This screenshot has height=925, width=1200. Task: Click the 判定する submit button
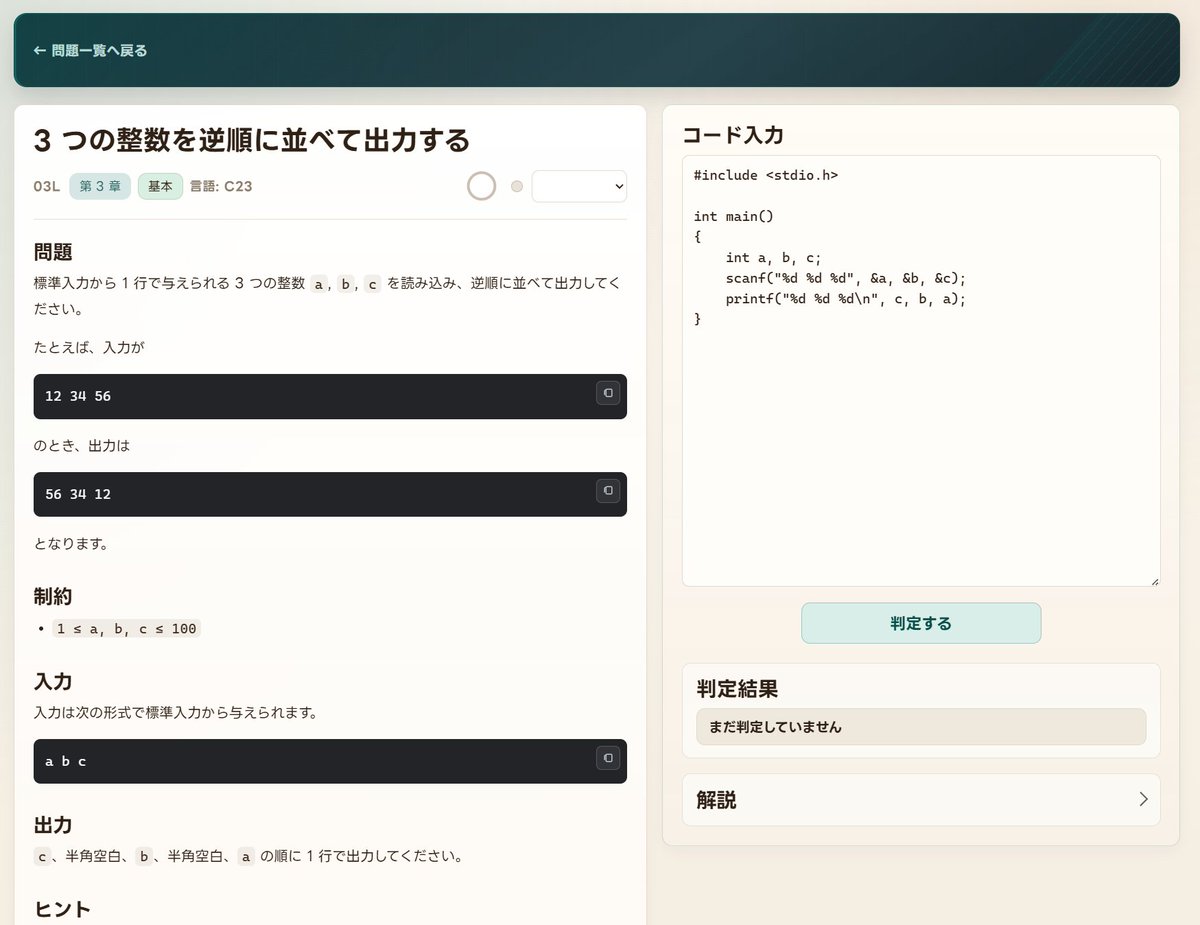[921, 623]
